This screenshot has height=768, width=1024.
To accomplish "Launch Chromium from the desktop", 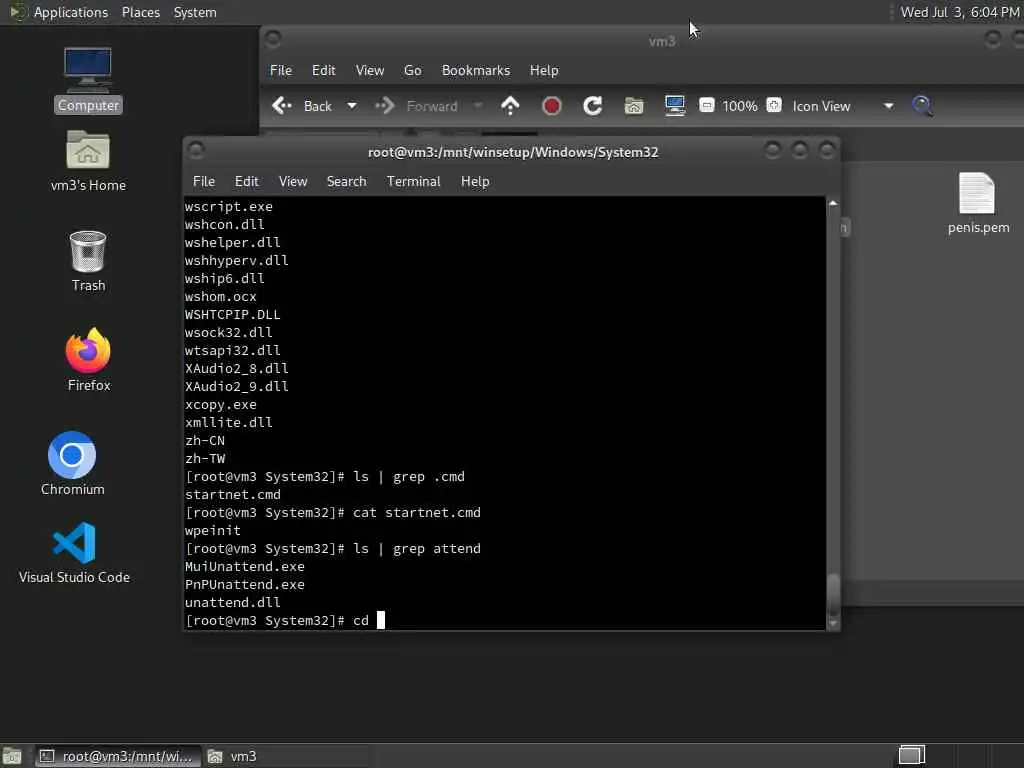I will pos(72,463).
